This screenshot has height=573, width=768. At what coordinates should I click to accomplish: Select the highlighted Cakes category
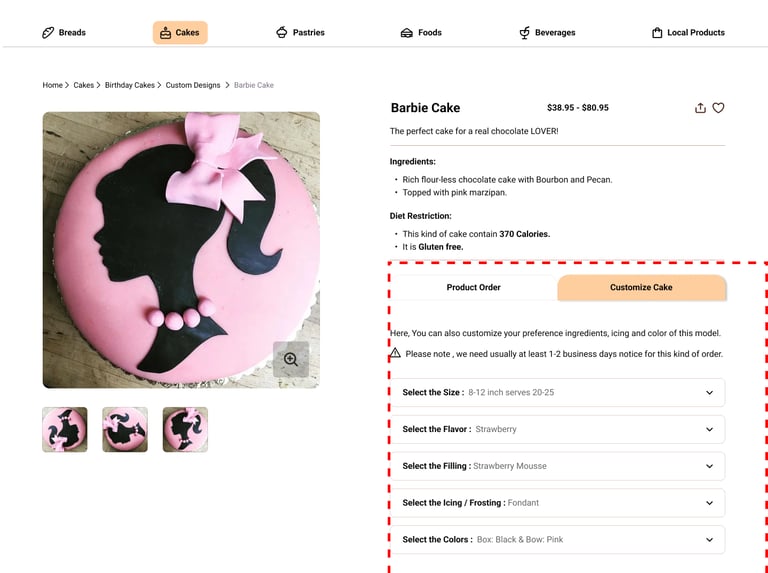[x=180, y=33]
